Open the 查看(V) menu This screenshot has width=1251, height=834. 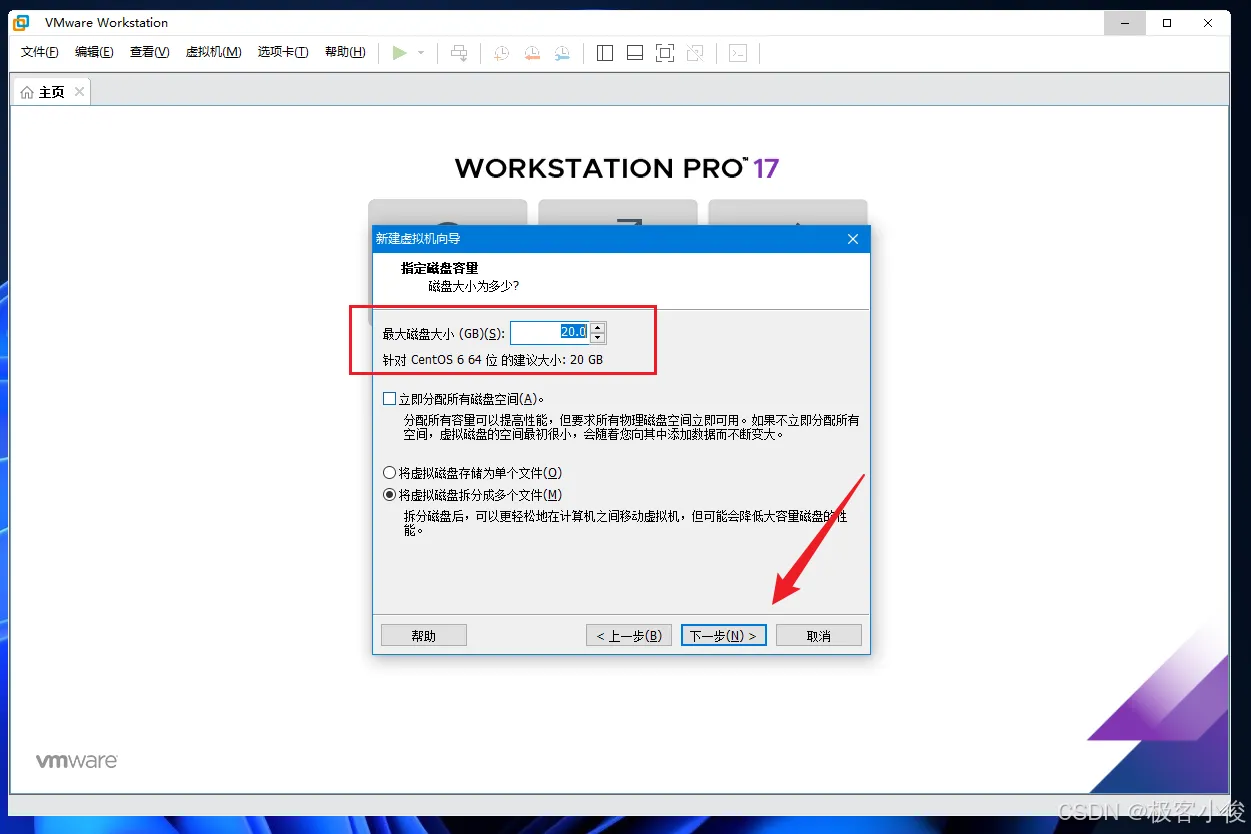(x=150, y=52)
